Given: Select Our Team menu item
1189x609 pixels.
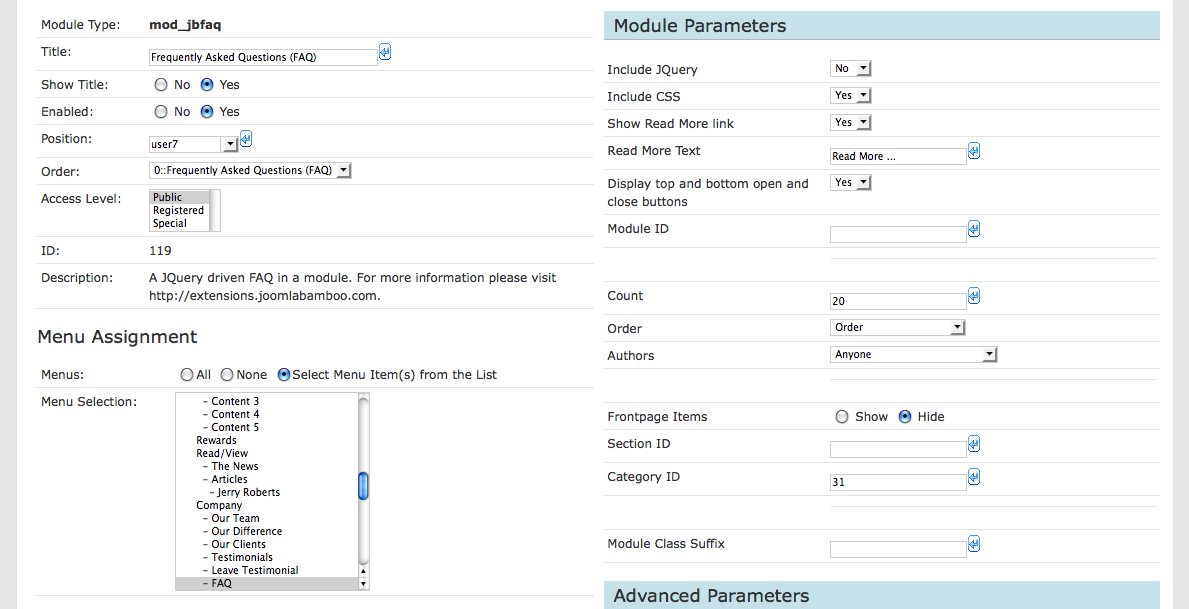Looking at the screenshot, I should (x=266, y=519).
